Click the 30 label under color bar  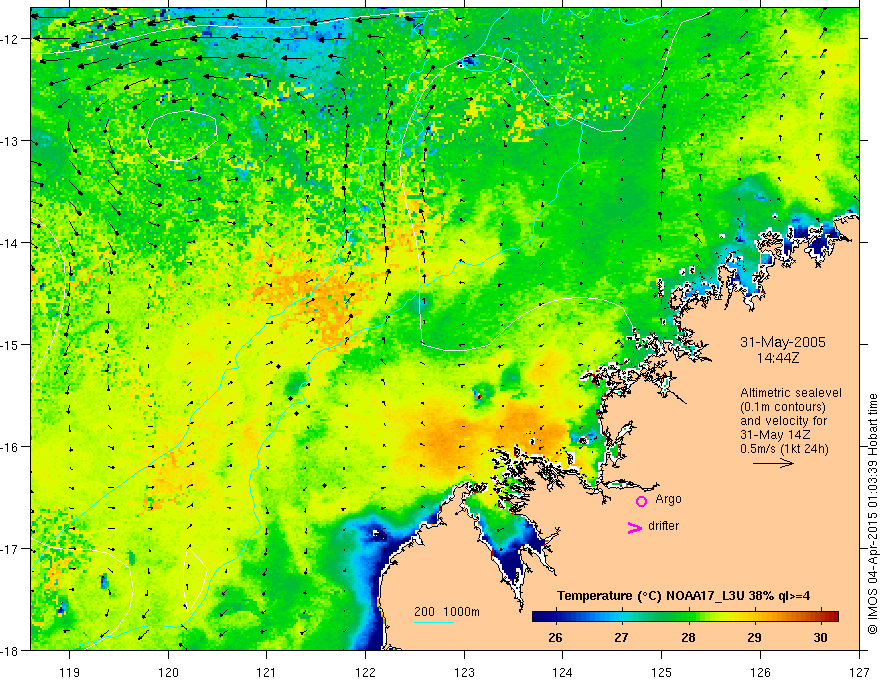pyautogui.click(x=821, y=637)
